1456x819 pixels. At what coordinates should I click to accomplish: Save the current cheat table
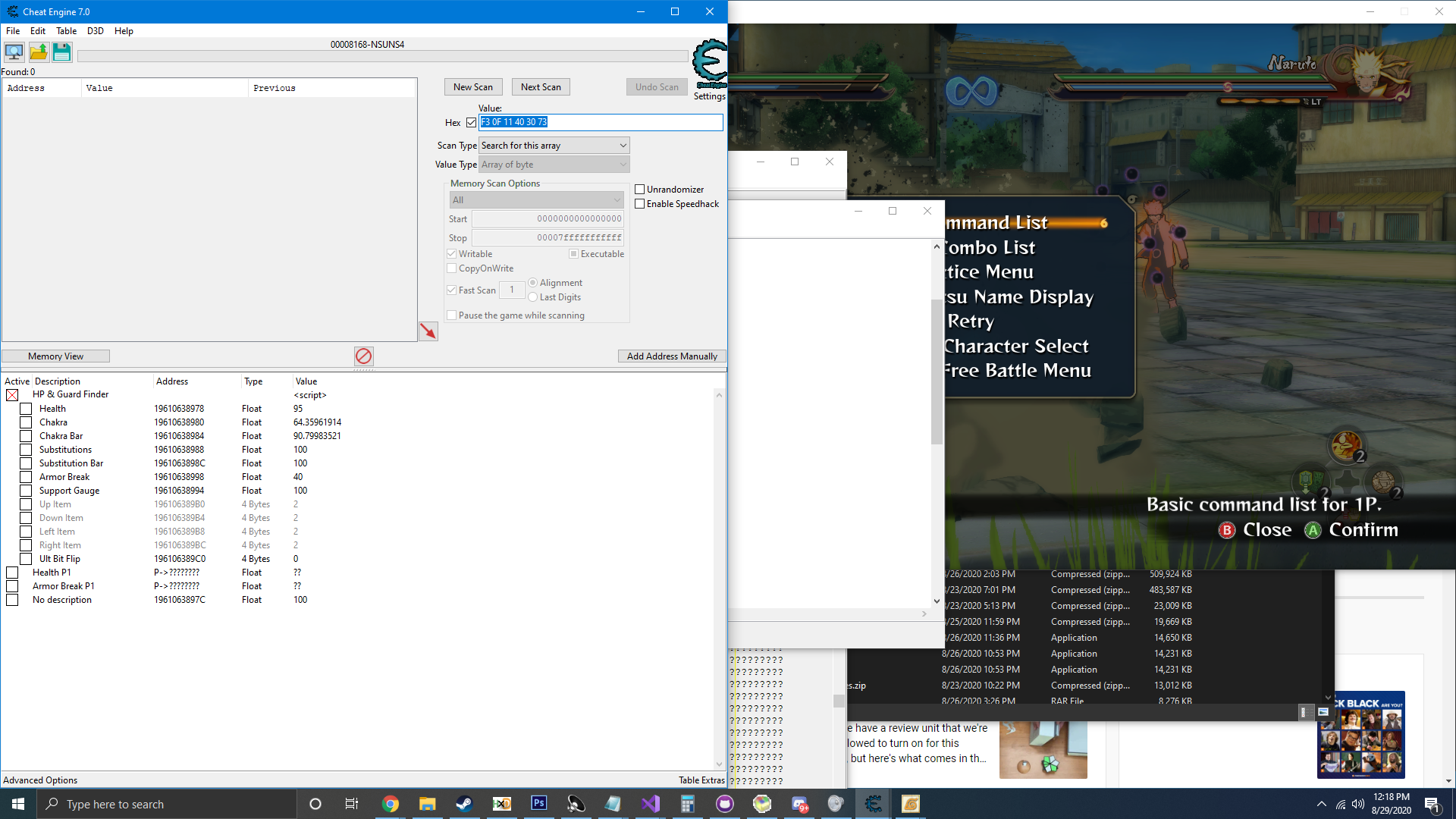[x=61, y=52]
